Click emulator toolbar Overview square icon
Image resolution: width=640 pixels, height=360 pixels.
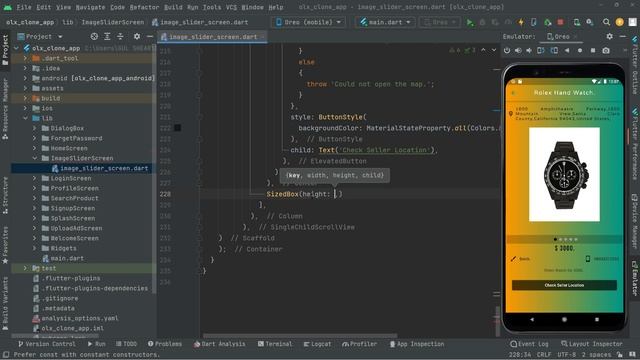[x=593, y=51]
